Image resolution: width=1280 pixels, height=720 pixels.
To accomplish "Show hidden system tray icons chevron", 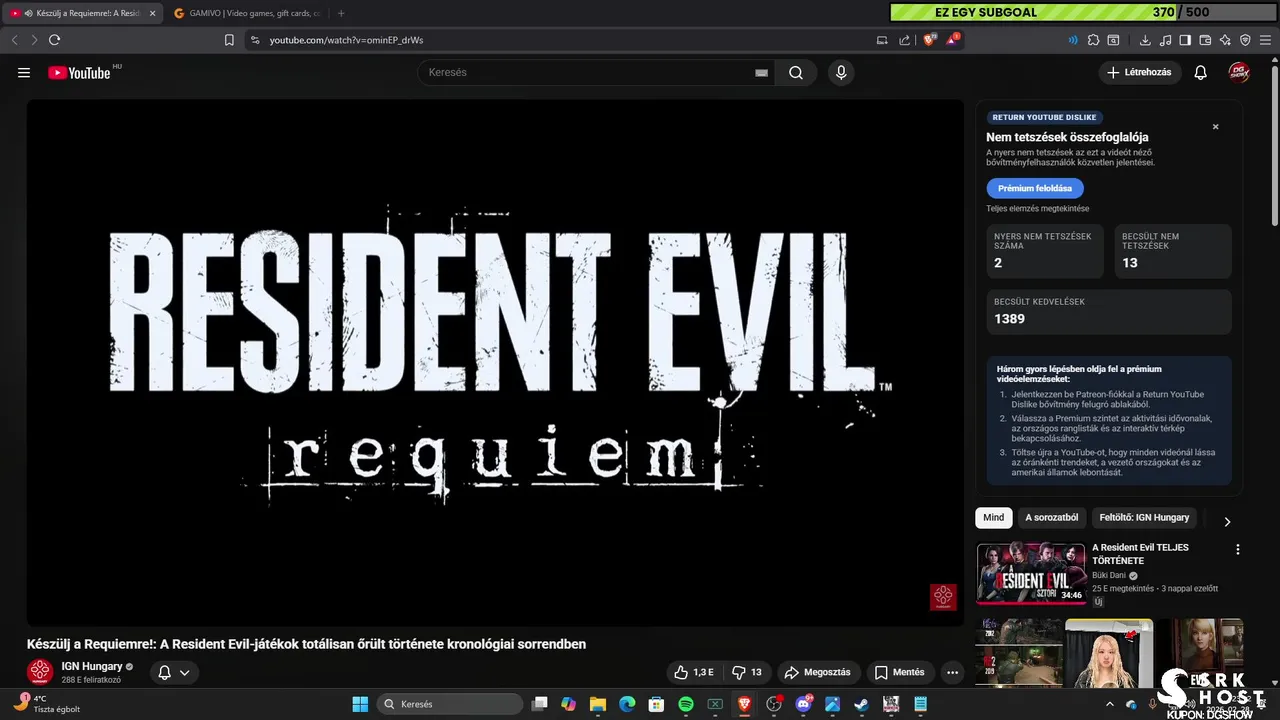I will point(1109,704).
